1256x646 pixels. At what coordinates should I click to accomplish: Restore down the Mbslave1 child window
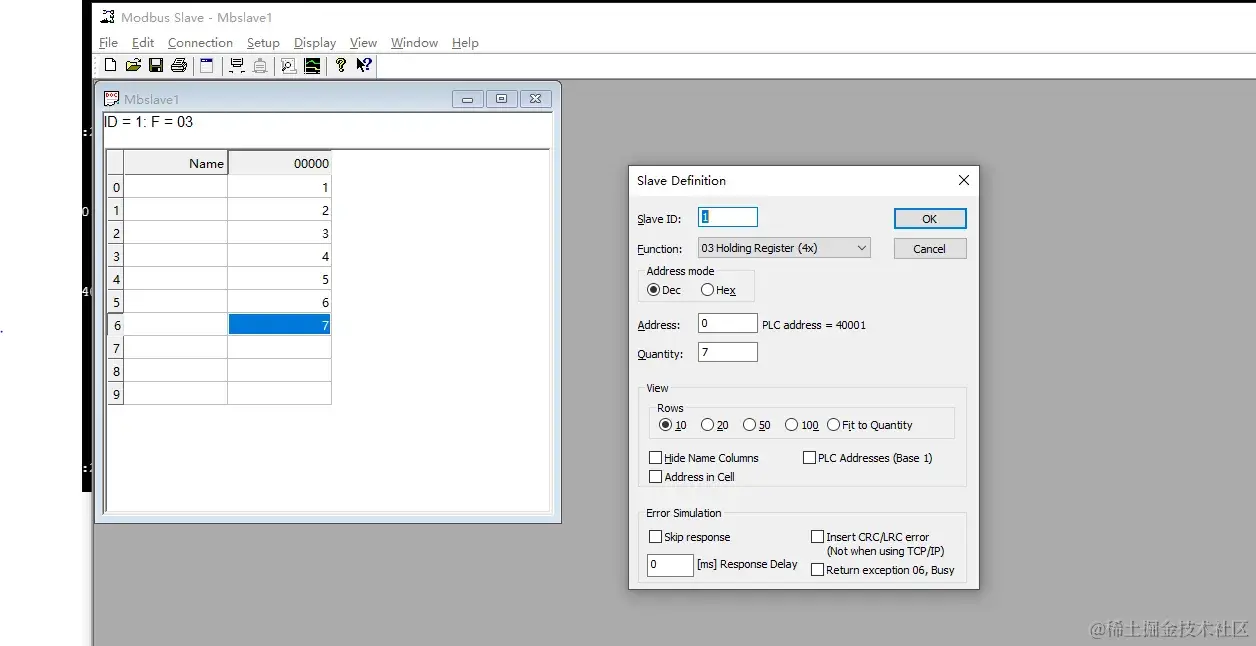coord(501,99)
